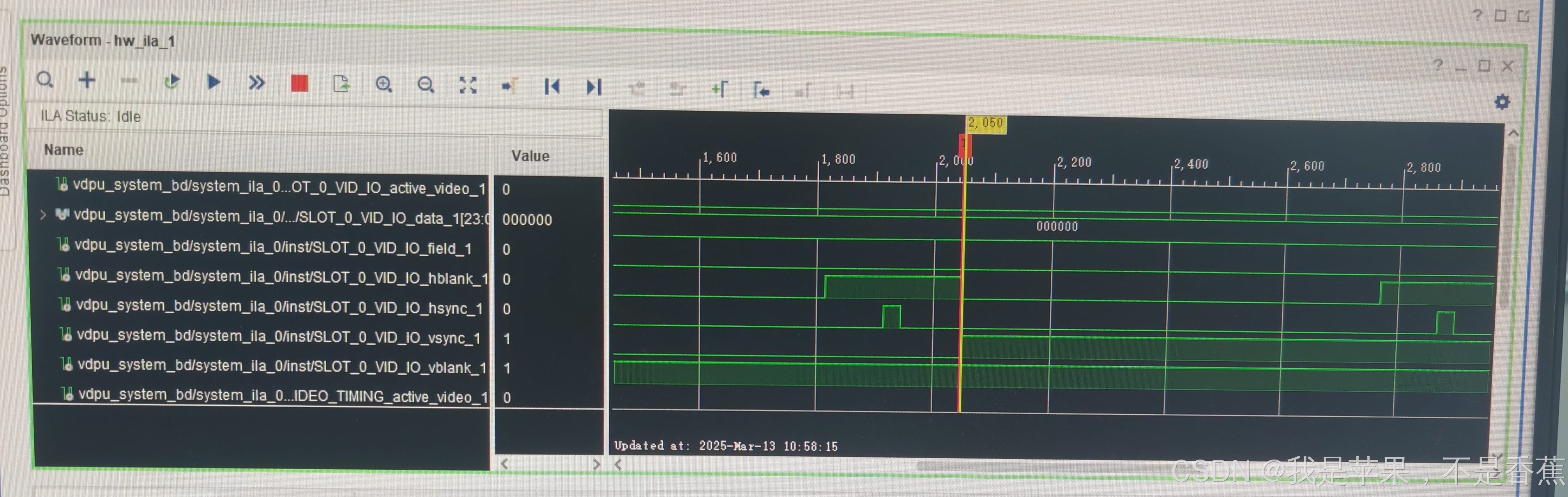Click the Search waveform icon
Viewport: 1568px width, 497px height.
coord(45,80)
